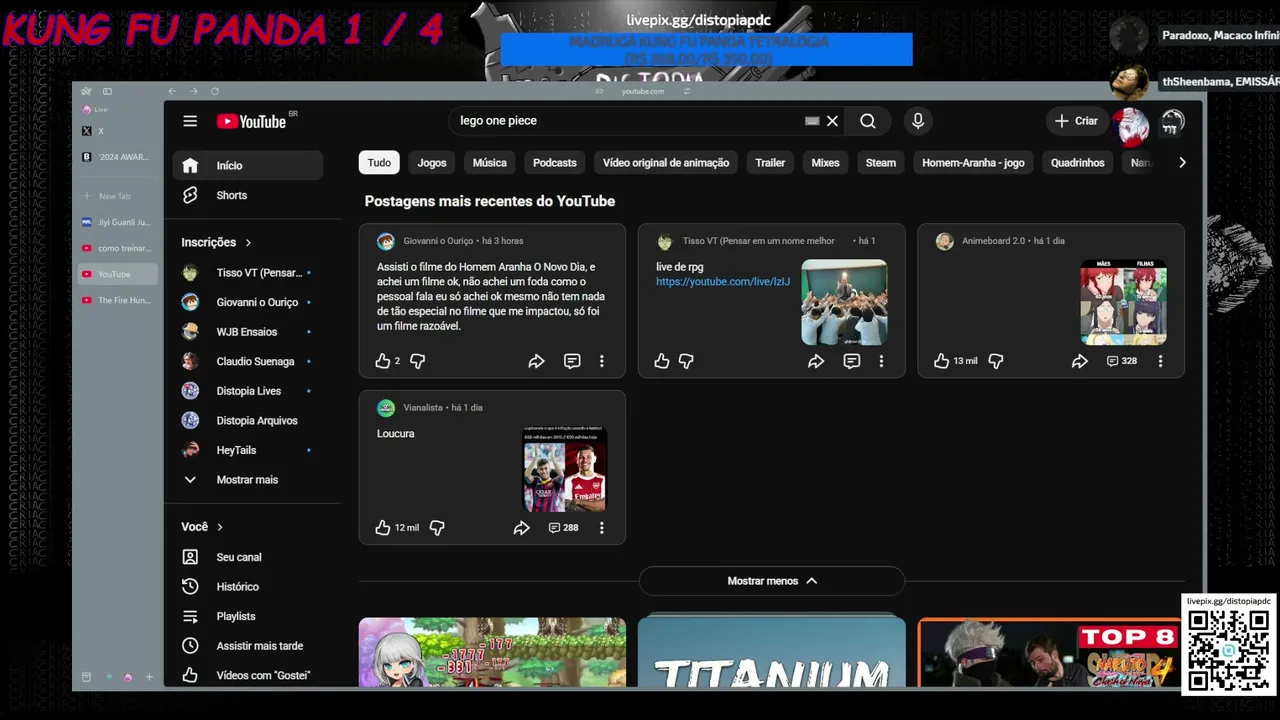Switch to 'The Fire Hun...' browser tab
The width and height of the screenshot is (1280, 720).
tap(117, 300)
